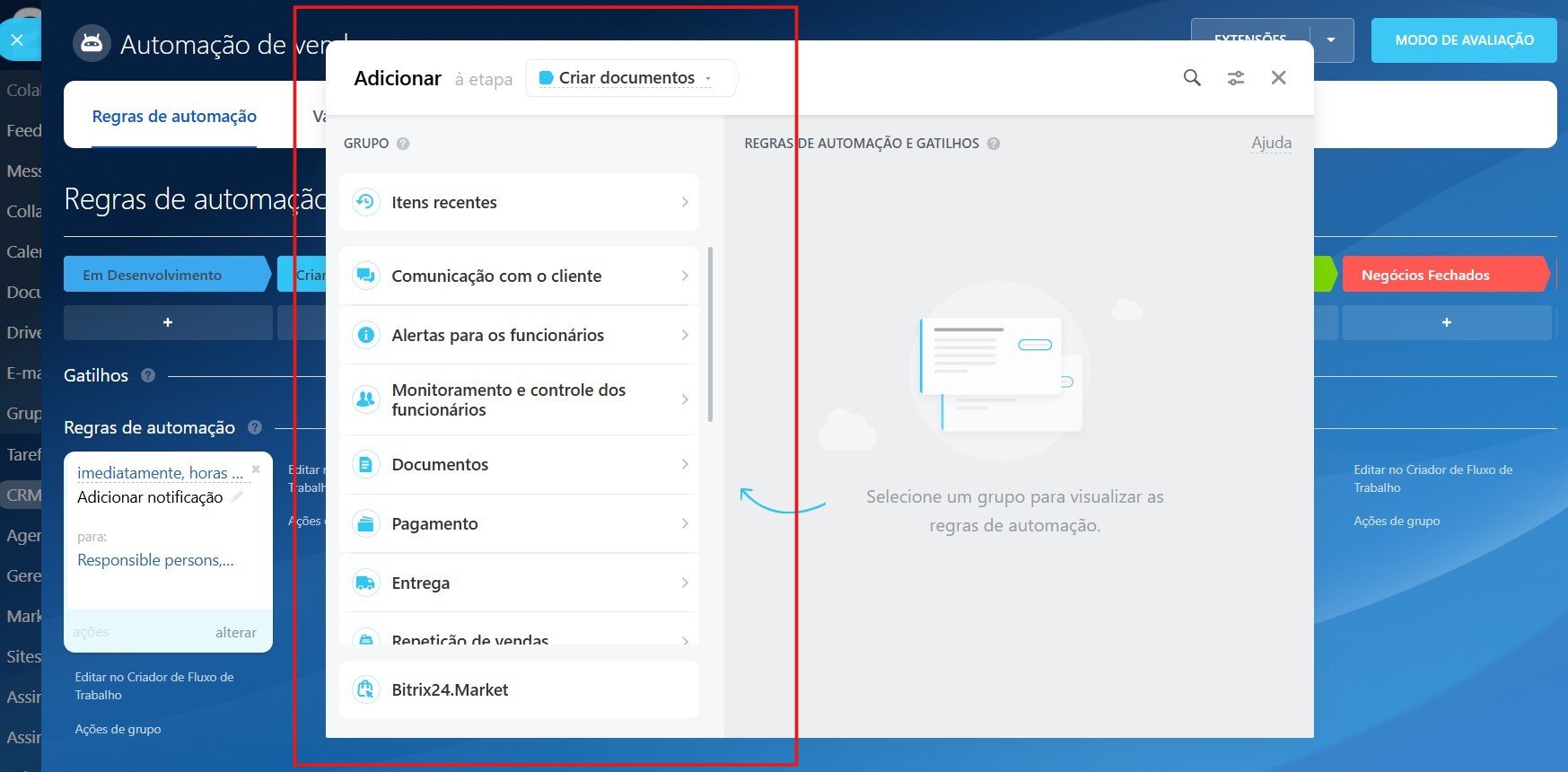Switch to the Regras de automação tab
Viewport: 1568px width, 772px height.
(174, 117)
